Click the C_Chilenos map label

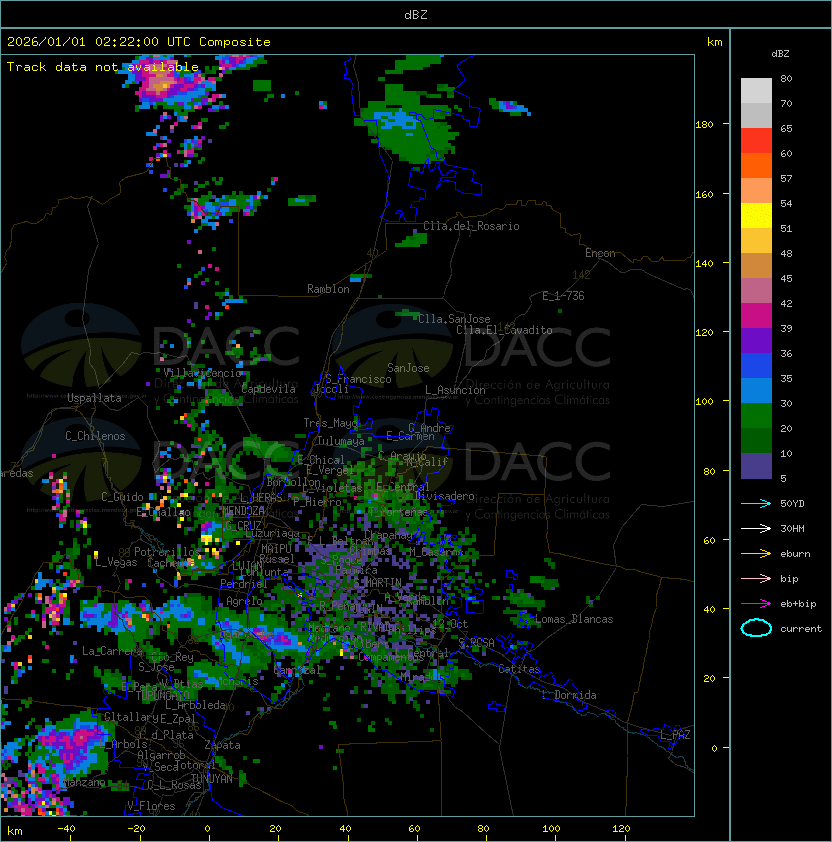pyautogui.click(x=95, y=436)
